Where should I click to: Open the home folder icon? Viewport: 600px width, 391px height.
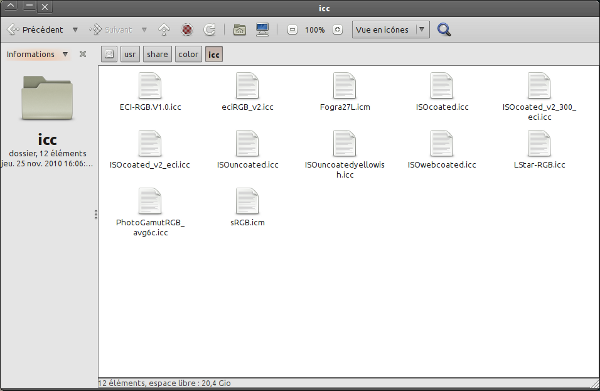point(240,29)
